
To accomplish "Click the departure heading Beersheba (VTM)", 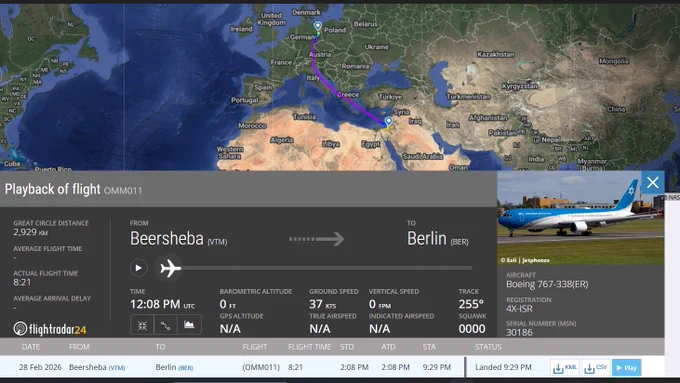I will coord(178,239).
